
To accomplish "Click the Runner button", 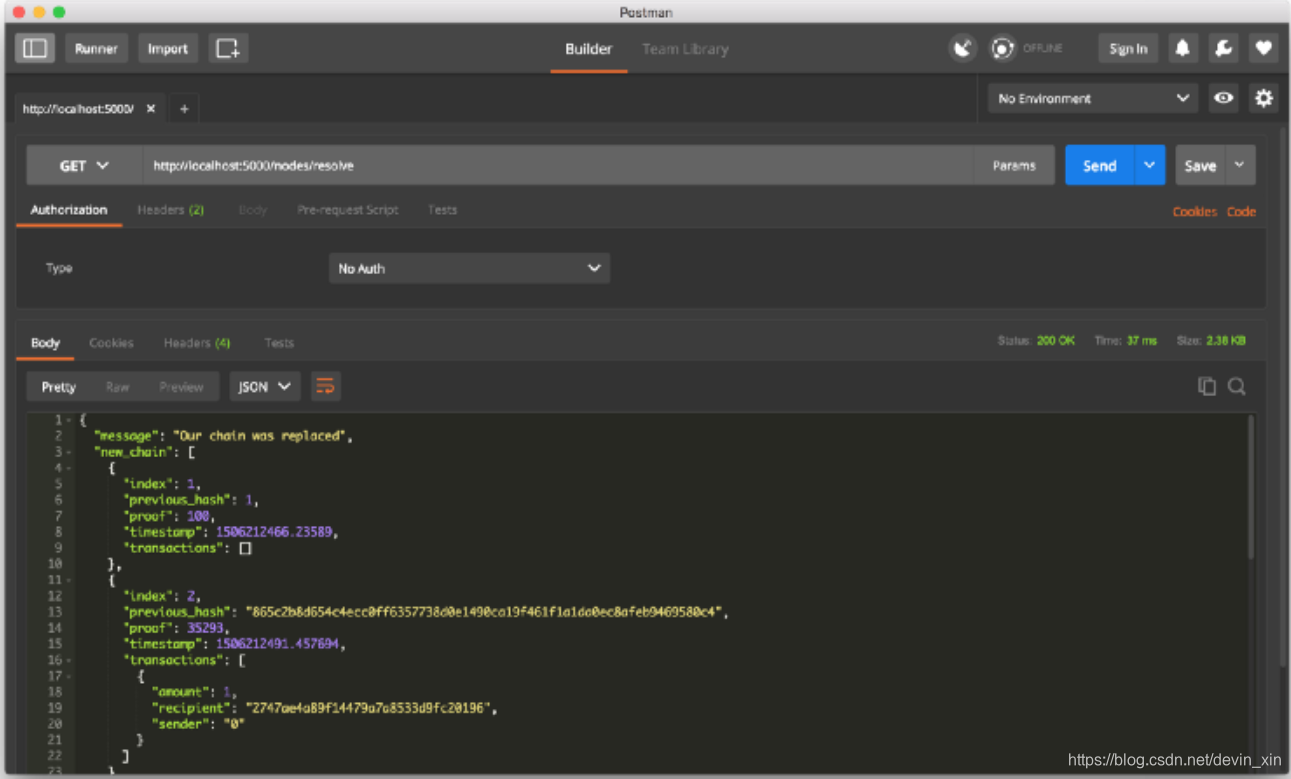I will [x=96, y=48].
